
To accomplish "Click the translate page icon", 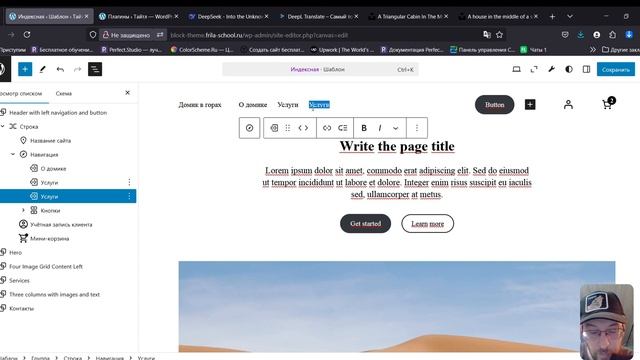I will coord(487,35).
